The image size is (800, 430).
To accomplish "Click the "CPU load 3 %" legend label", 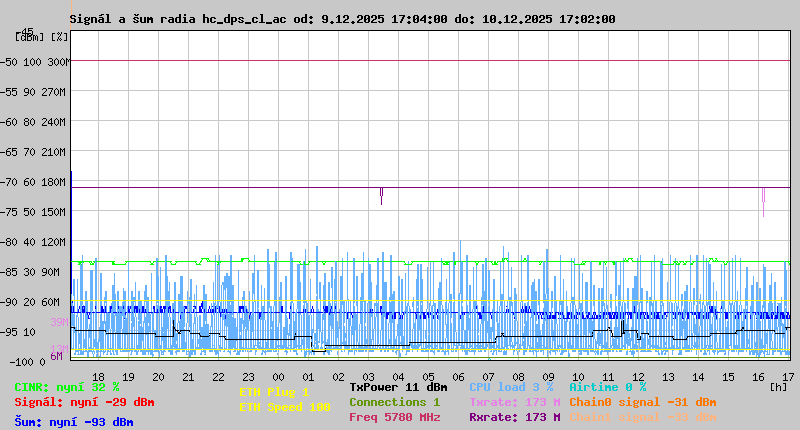I will click(x=511, y=387).
